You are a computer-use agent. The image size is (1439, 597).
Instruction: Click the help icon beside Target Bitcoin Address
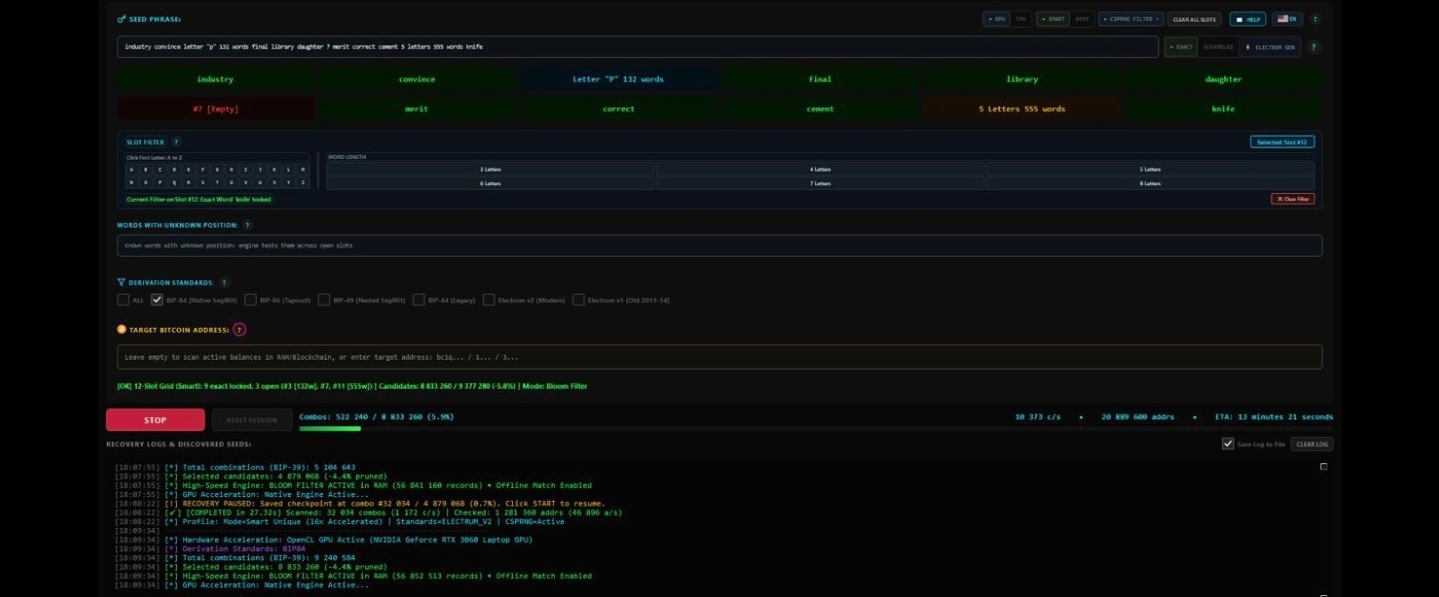tap(239, 329)
